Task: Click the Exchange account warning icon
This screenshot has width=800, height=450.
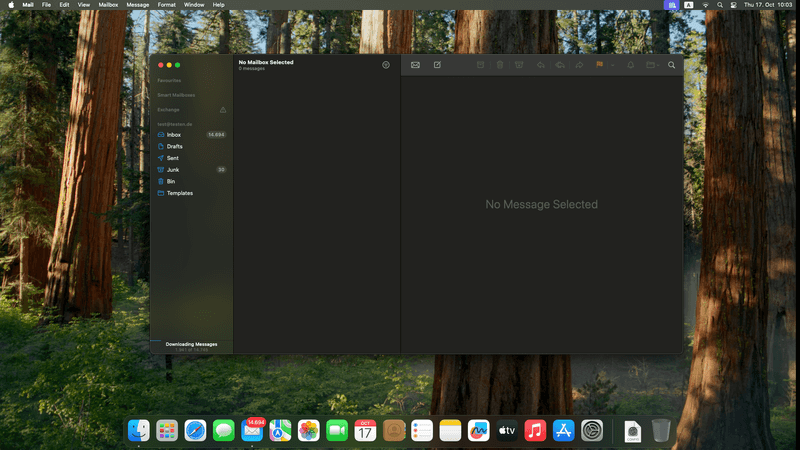Action: (223, 110)
